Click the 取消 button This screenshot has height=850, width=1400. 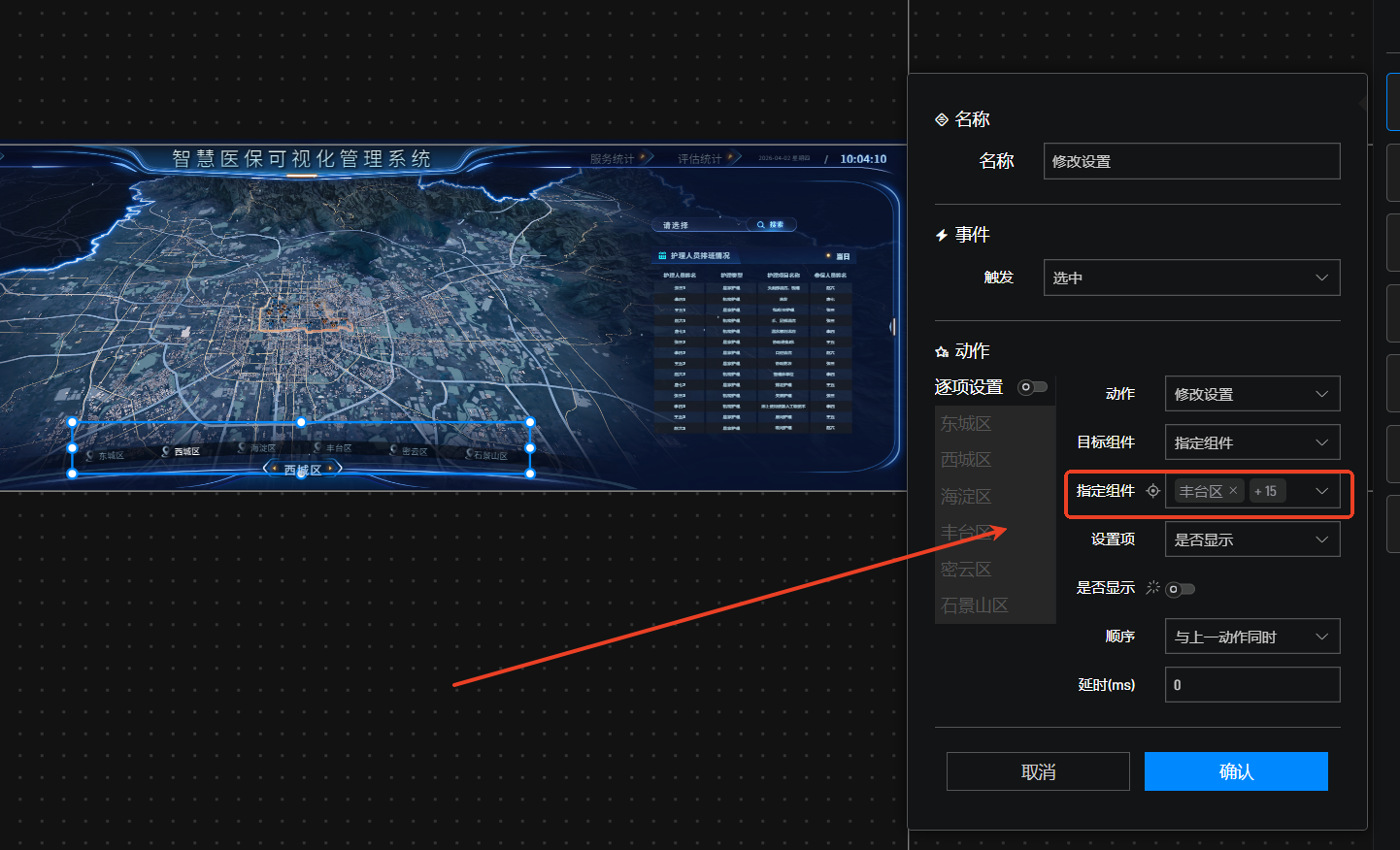click(x=1038, y=771)
